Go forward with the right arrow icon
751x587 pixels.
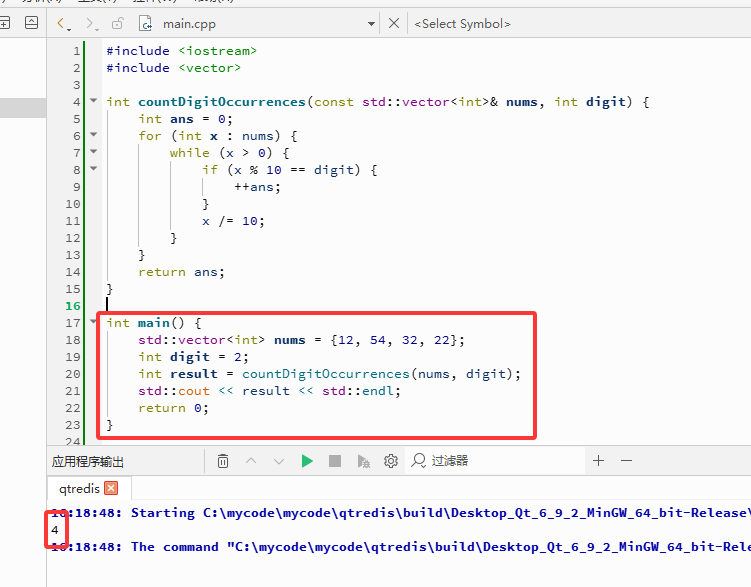pos(91,23)
